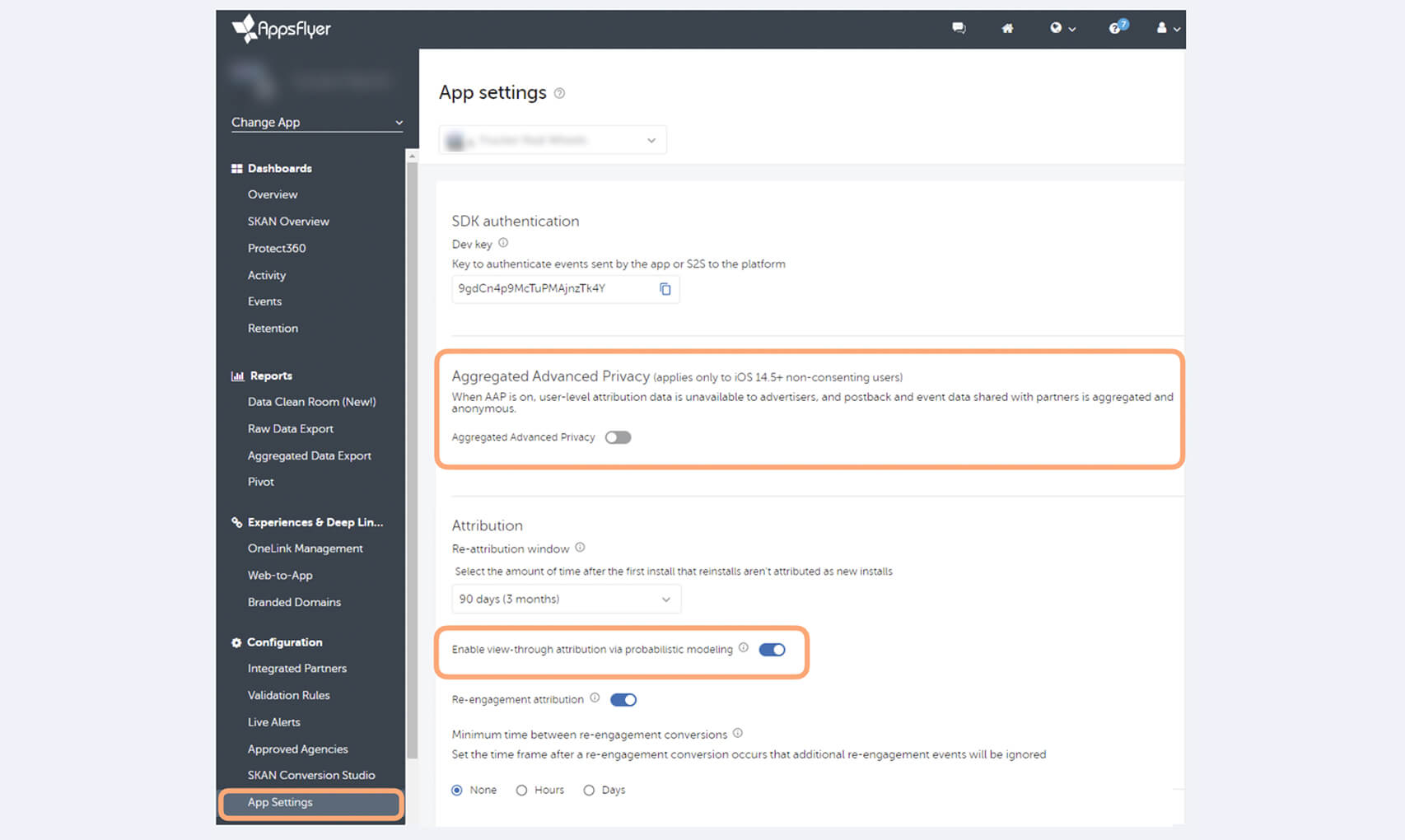Open Validation Rules

pos(289,695)
